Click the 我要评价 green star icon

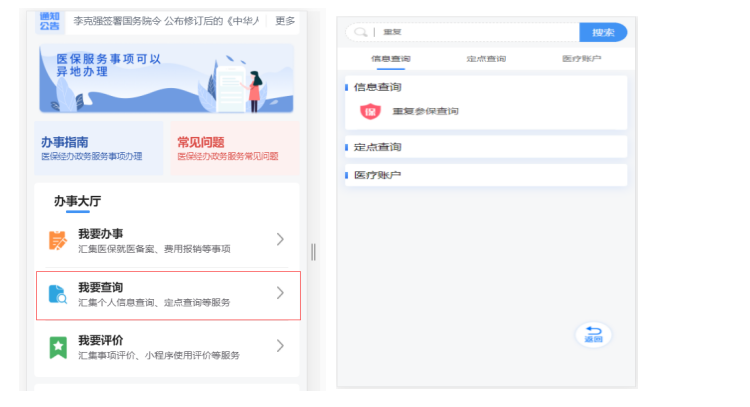pyautogui.click(x=58, y=347)
